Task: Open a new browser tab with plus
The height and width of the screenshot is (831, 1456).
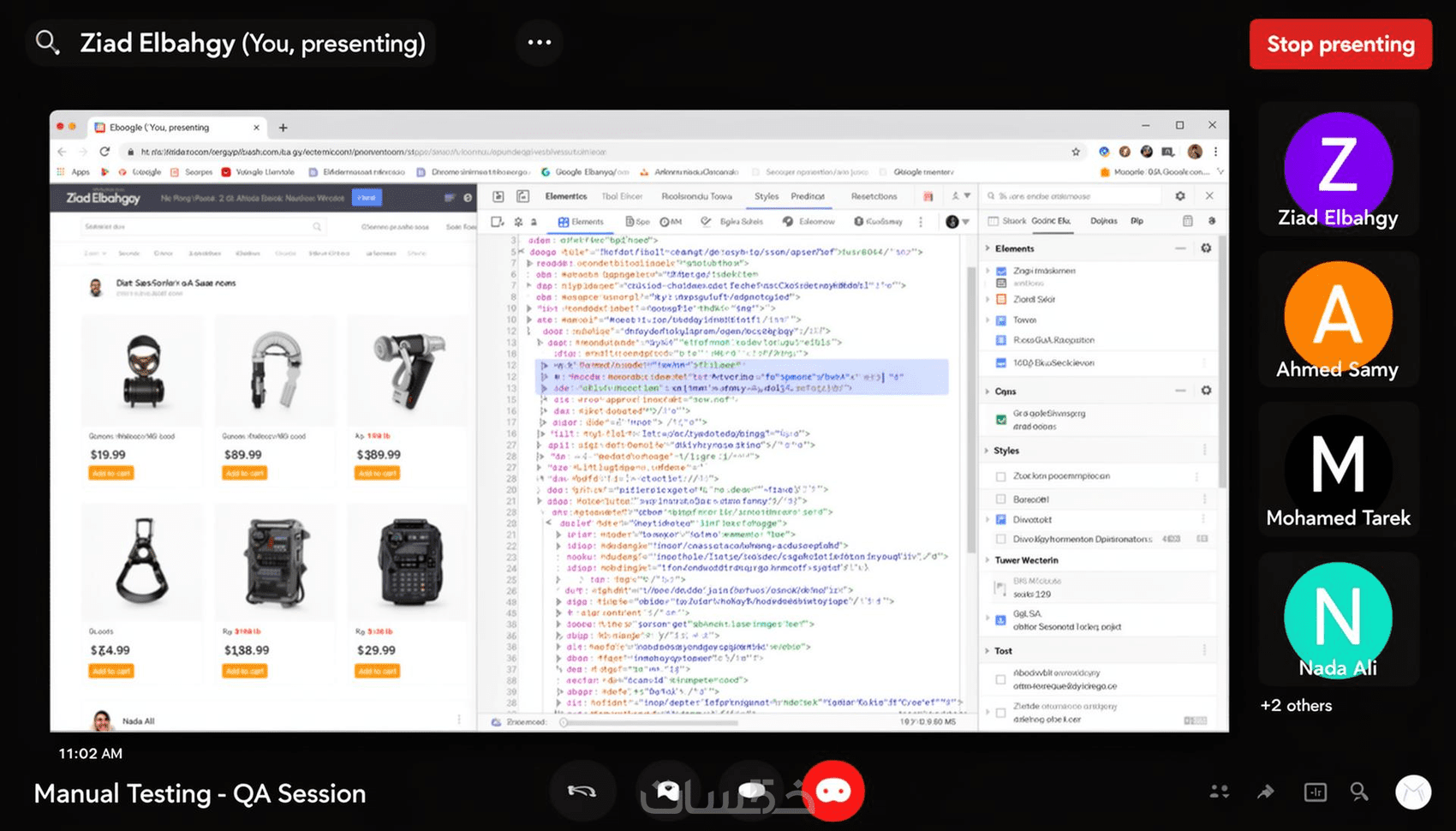Action: 283,128
